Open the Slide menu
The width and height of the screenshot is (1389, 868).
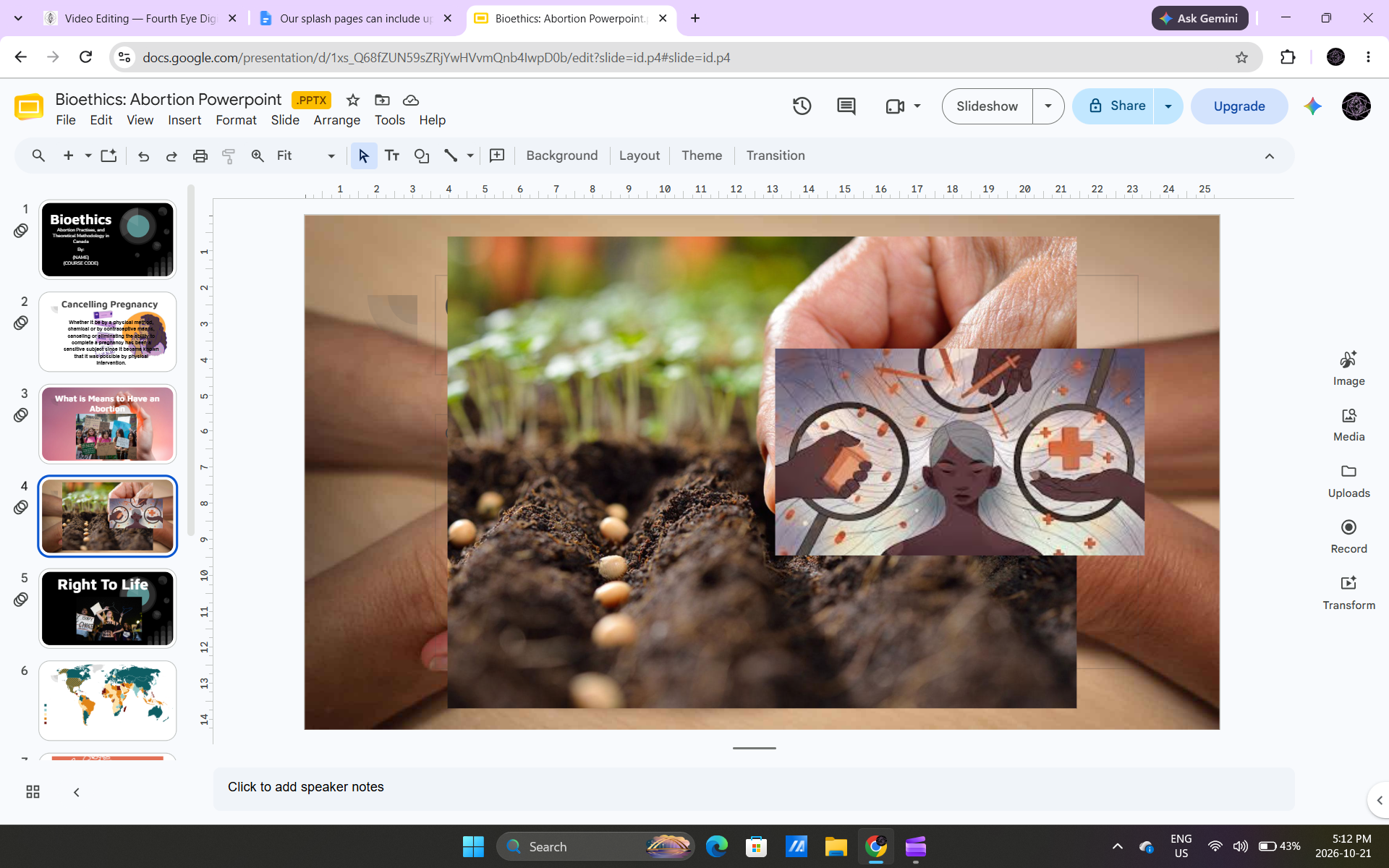pos(285,120)
